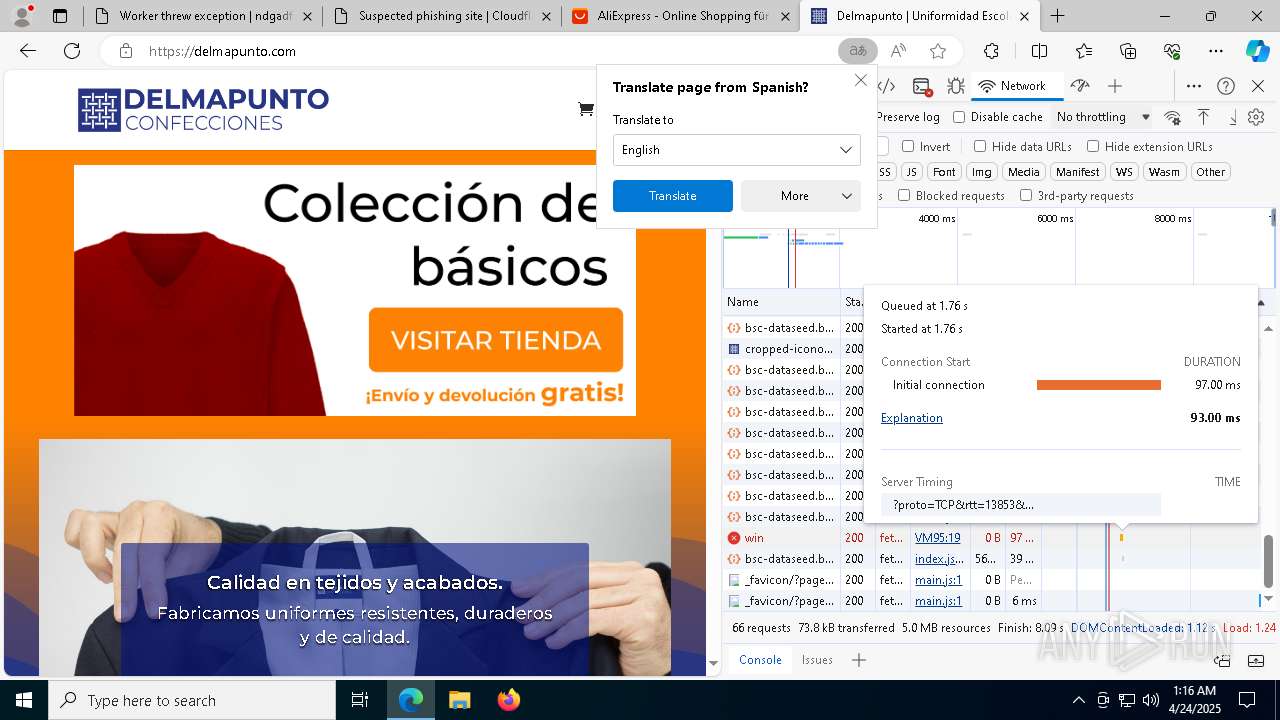Filter requests by Img type
Image resolution: width=1280 pixels, height=720 pixels.
point(982,172)
